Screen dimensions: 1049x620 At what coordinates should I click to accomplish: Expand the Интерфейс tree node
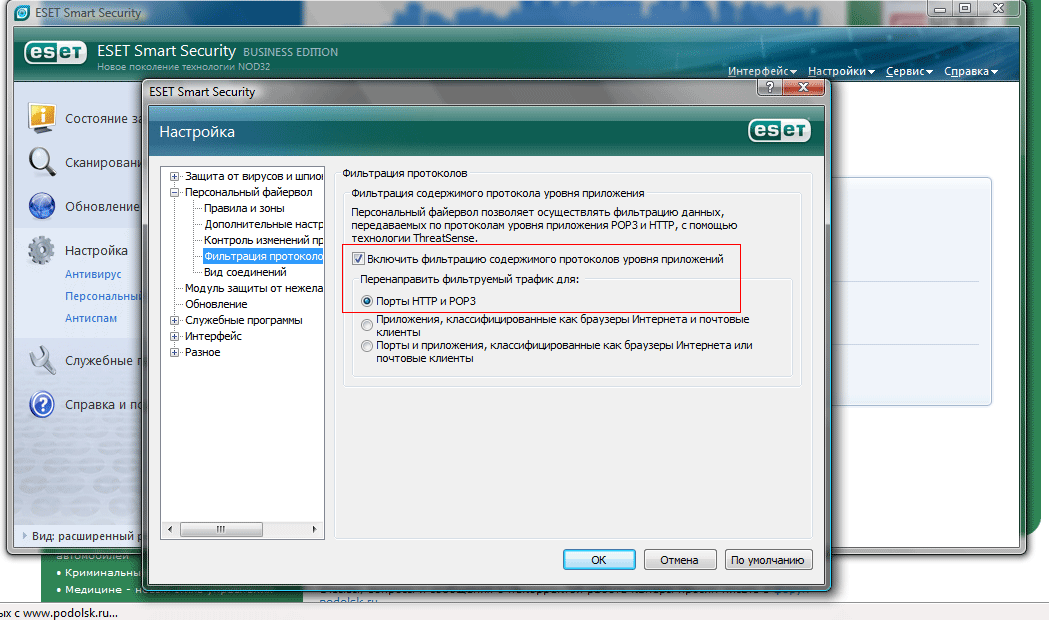coord(174,336)
